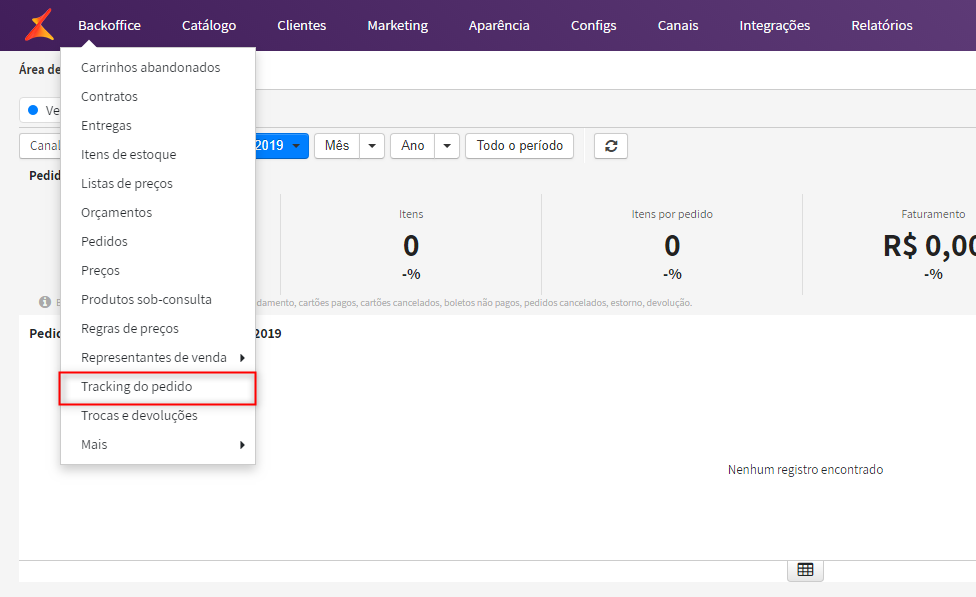Expand the Representantes de venda submenu arrow
Image resolution: width=976 pixels, height=597 pixels.
[x=242, y=357]
